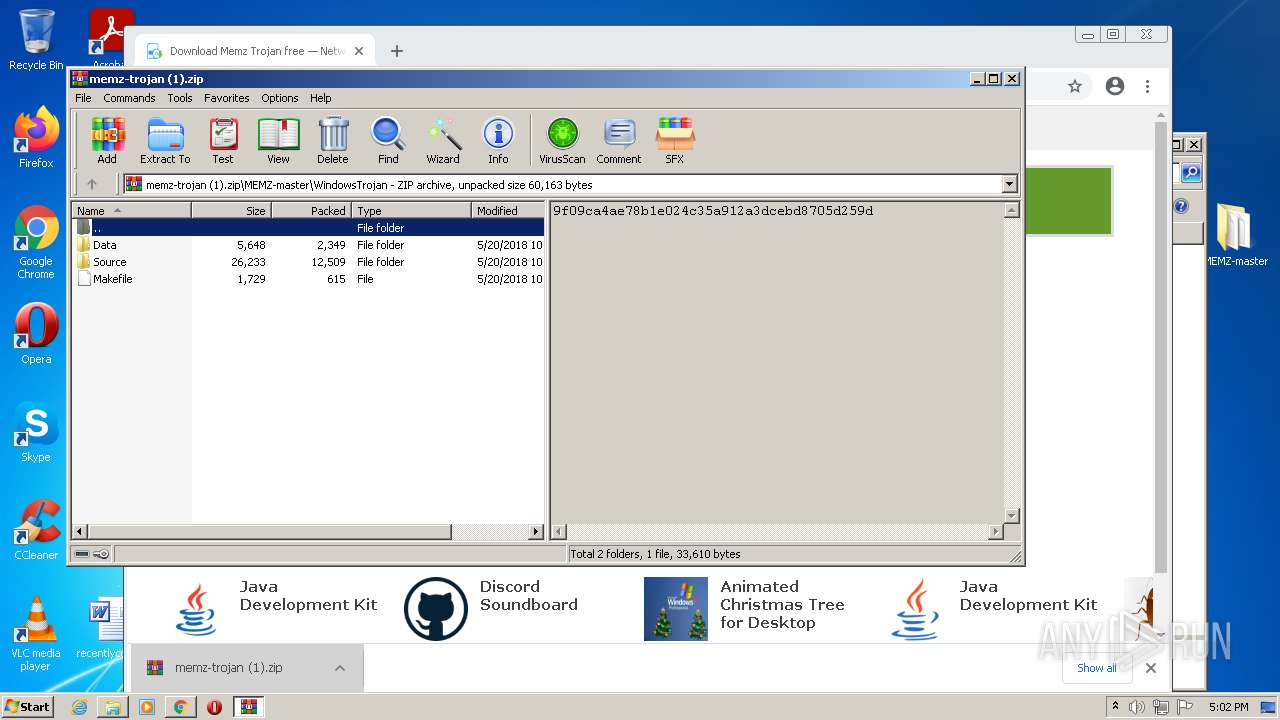1280x720 pixels.
Task: Show hidden system tray icons
Action: pos(1115,707)
